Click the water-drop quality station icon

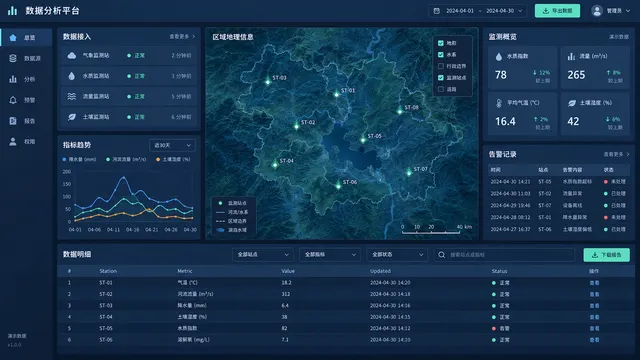tap(72, 76)
